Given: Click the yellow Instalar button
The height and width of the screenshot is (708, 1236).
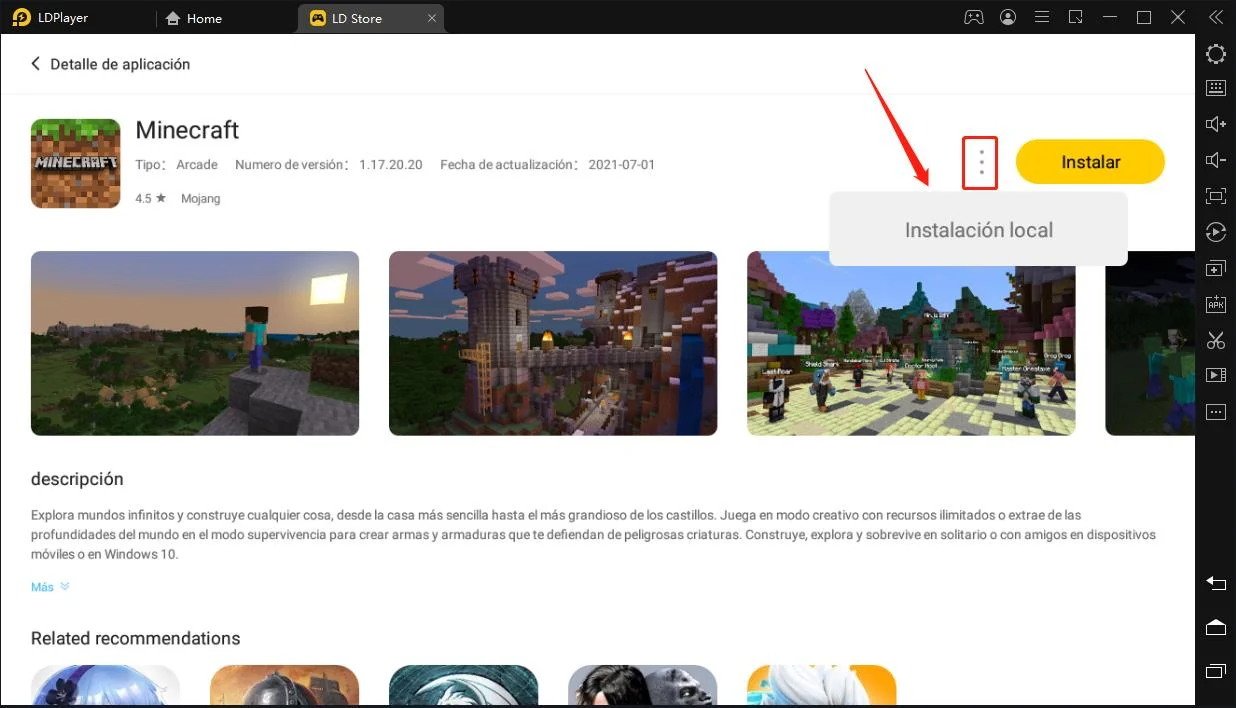Looking at the screenshot, I should pyautogui.click(x=1090, y=162).
